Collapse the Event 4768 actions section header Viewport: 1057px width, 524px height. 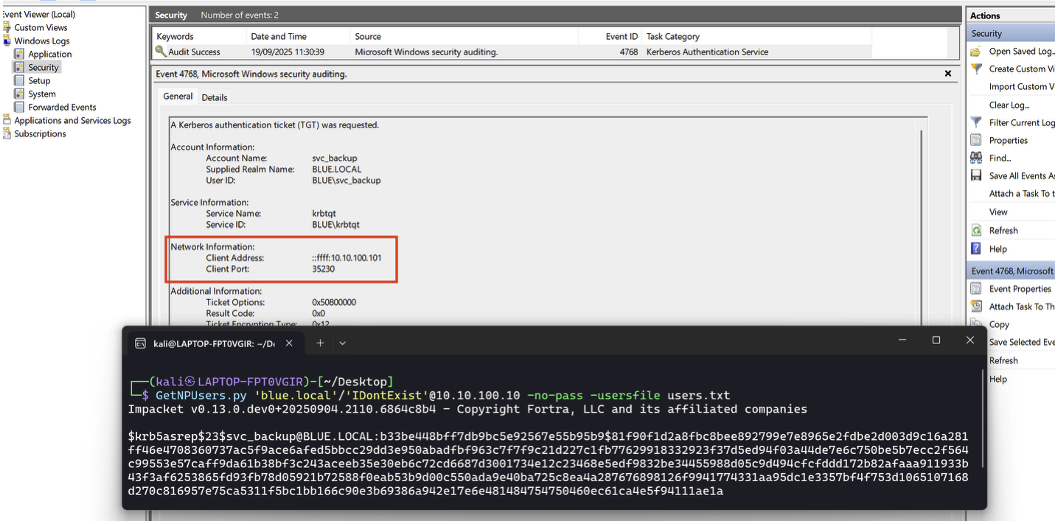(x=1010, y=271)
